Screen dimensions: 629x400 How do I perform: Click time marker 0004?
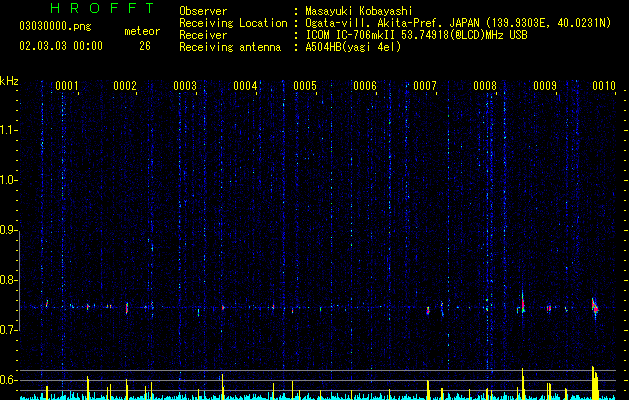coord(245,86)
